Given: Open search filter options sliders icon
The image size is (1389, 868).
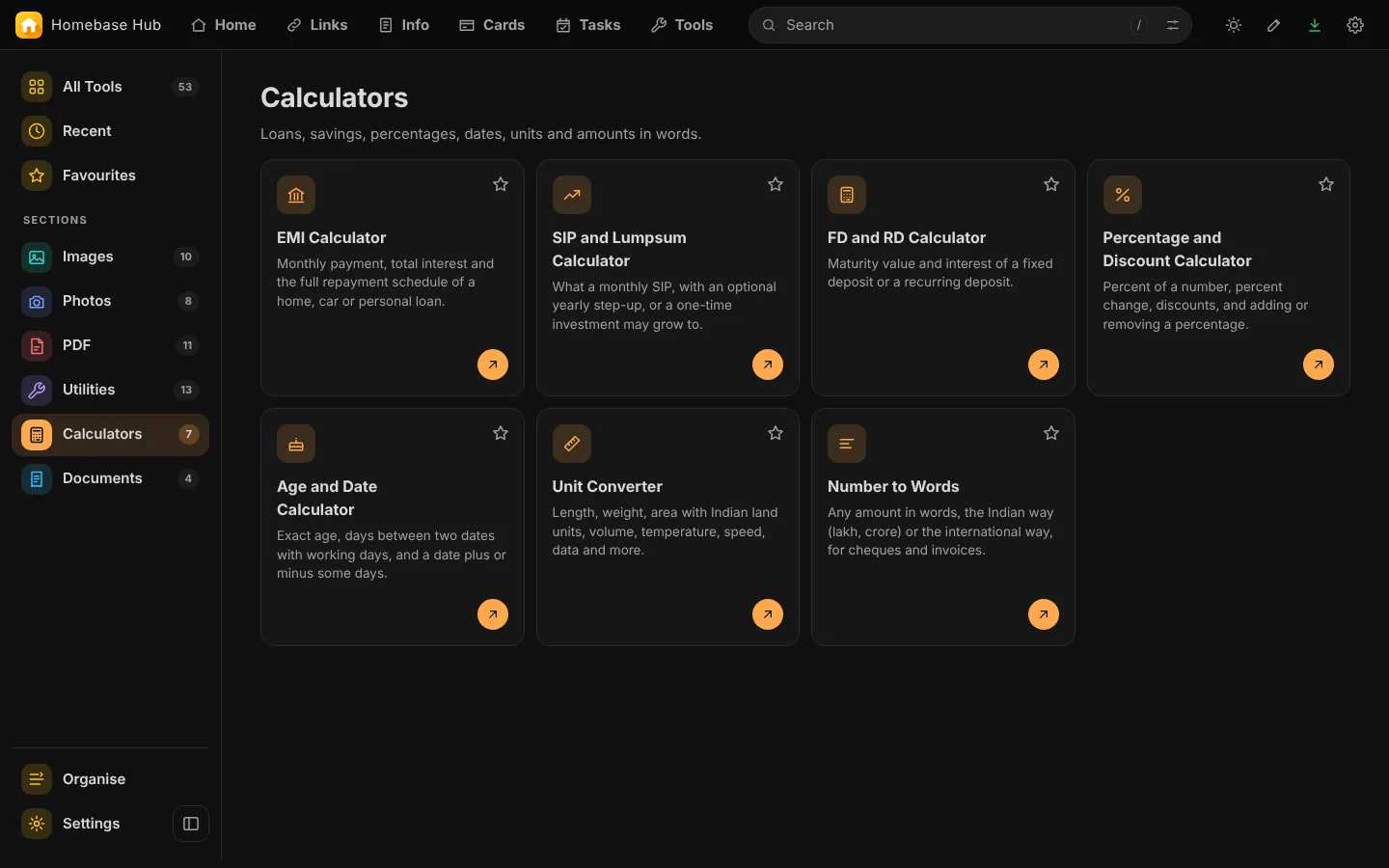Looking at the screenshot, I should (1173, 25).
